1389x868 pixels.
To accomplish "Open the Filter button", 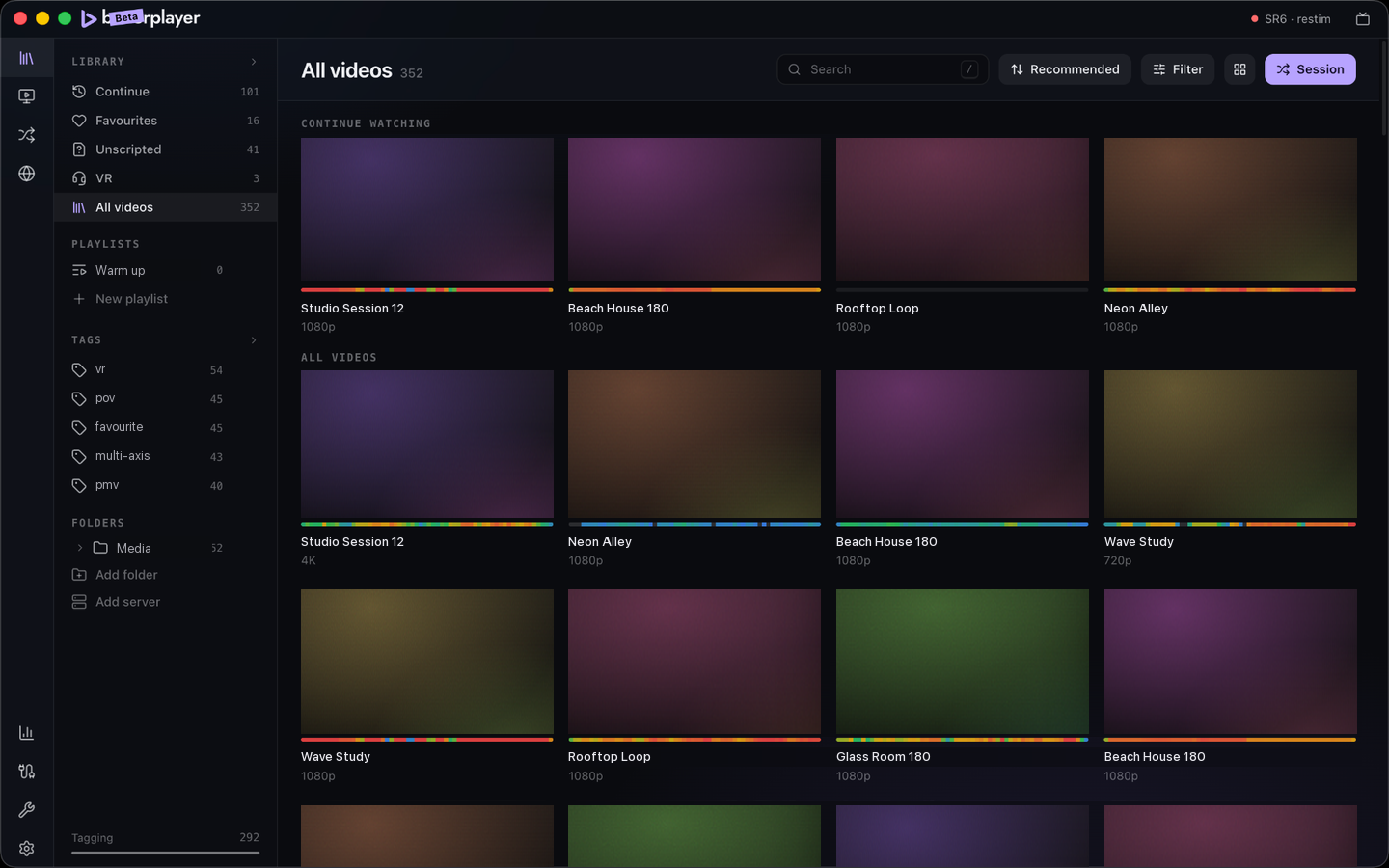I will pos(1178,69).
